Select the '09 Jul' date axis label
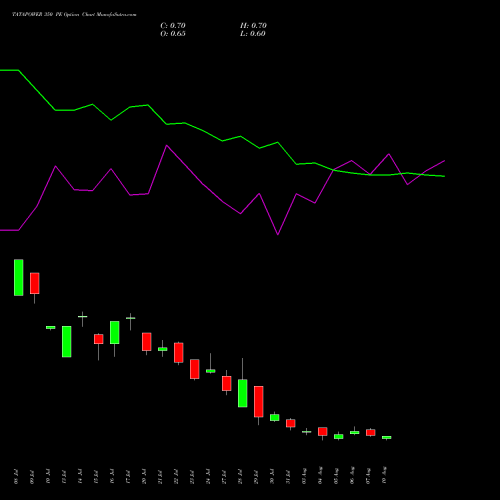This screenshot has width=500, height=500. pos(32,476)
